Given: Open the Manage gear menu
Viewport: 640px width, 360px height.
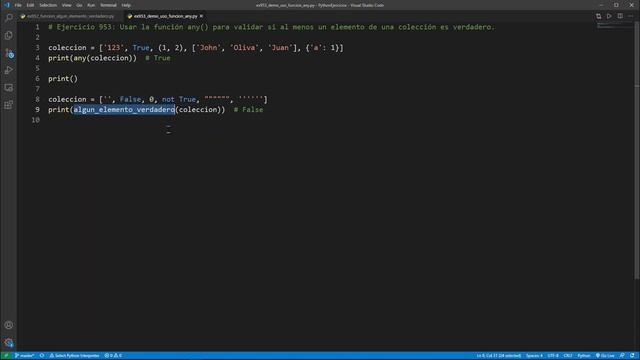Looking at the screenshot, I should [x=9, y=342].
